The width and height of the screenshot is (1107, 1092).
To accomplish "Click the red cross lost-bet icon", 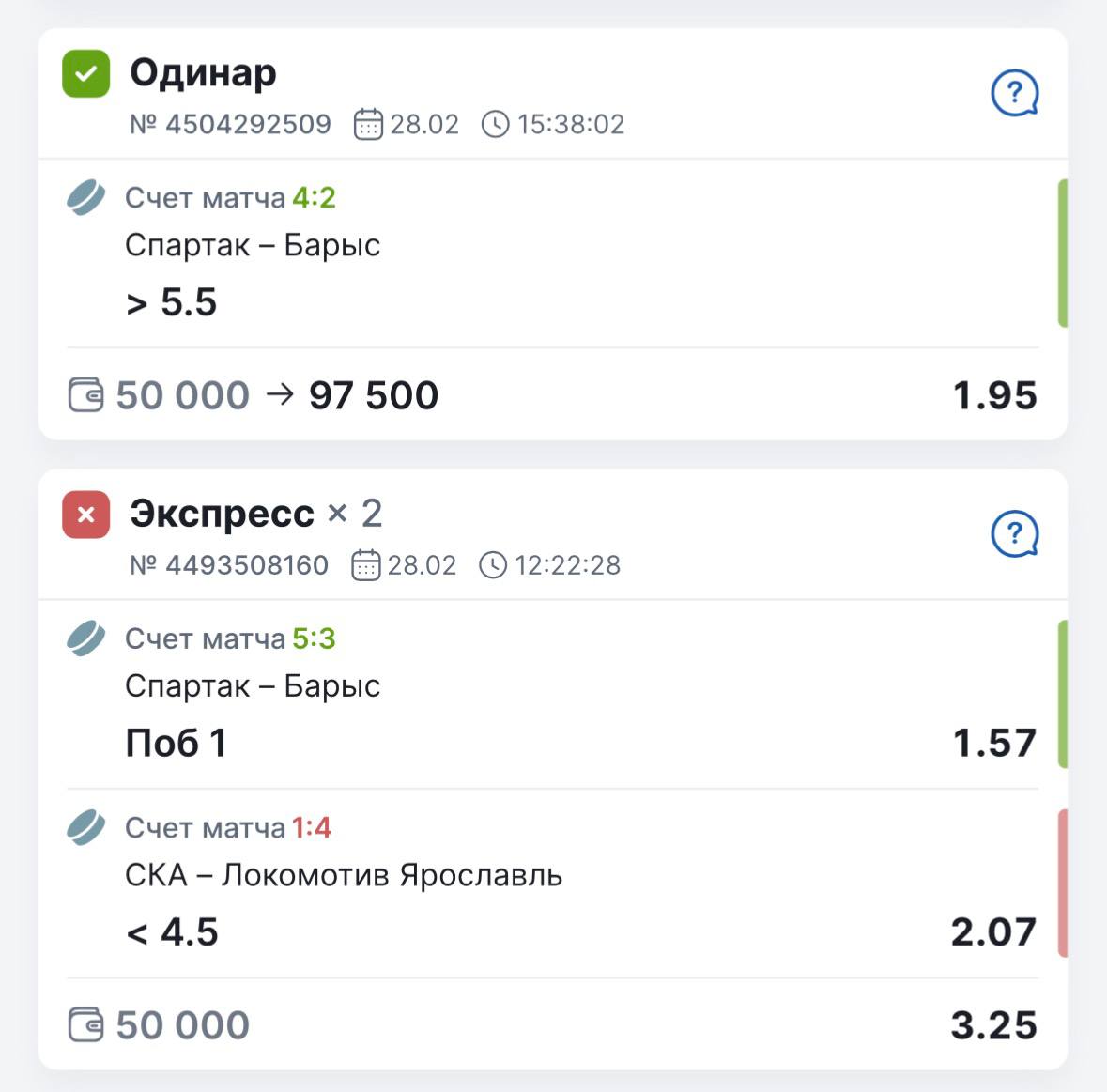I will [x=85, y=515].
